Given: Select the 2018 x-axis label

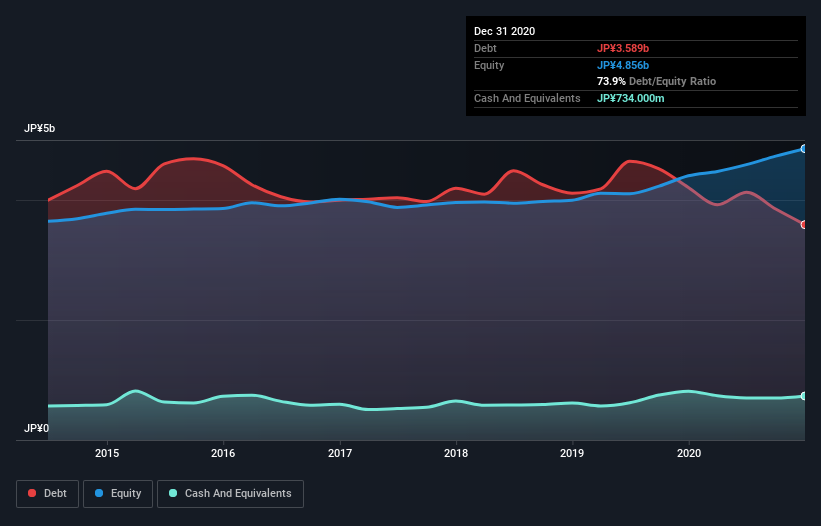Looking at the screenshot, I should click(456, 453).
